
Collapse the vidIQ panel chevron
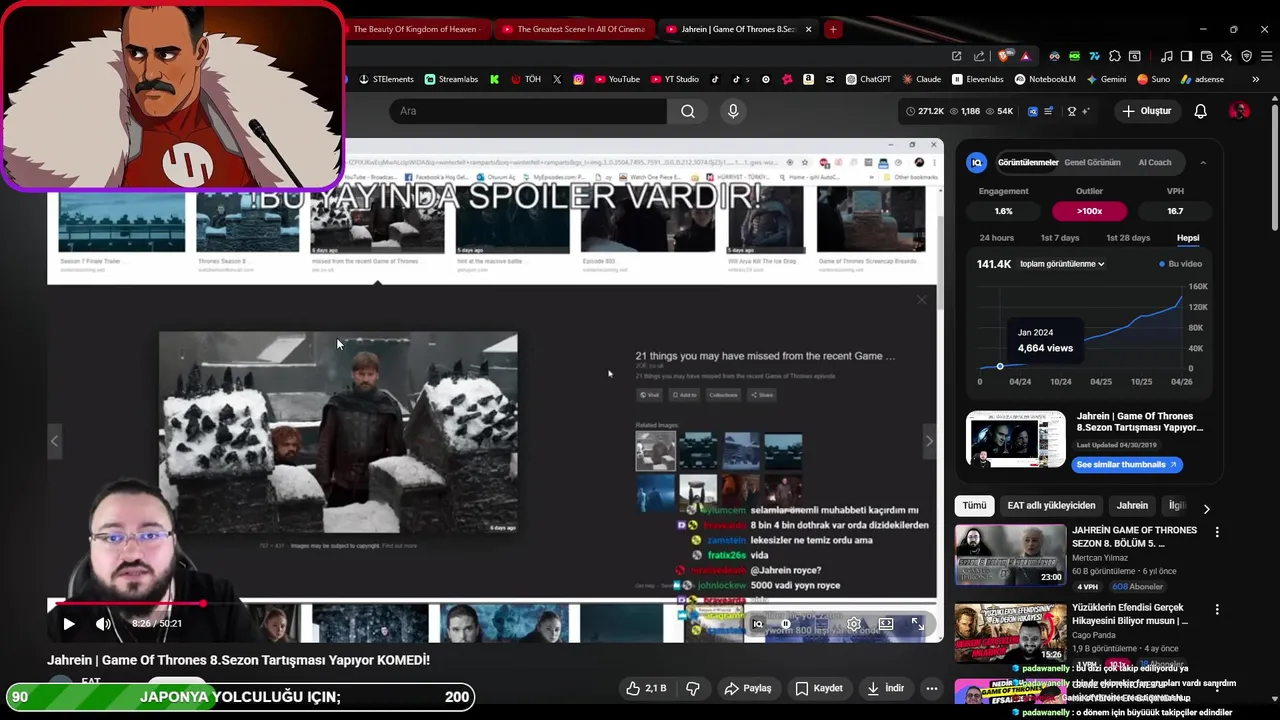[x=1203, y=162]
